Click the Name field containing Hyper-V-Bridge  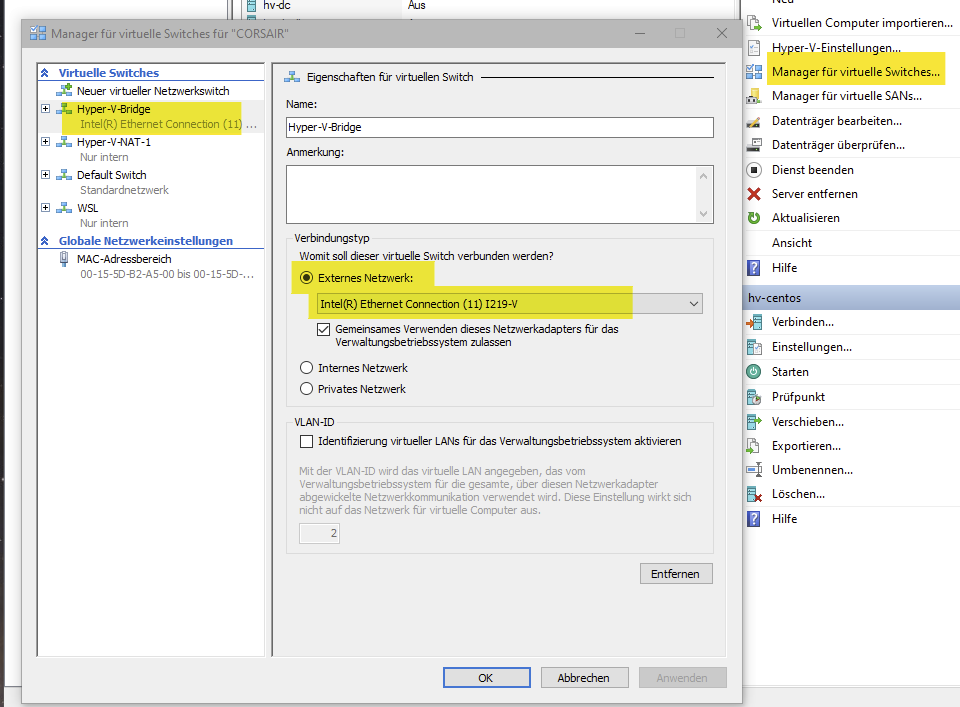click(x=500, y=127)
